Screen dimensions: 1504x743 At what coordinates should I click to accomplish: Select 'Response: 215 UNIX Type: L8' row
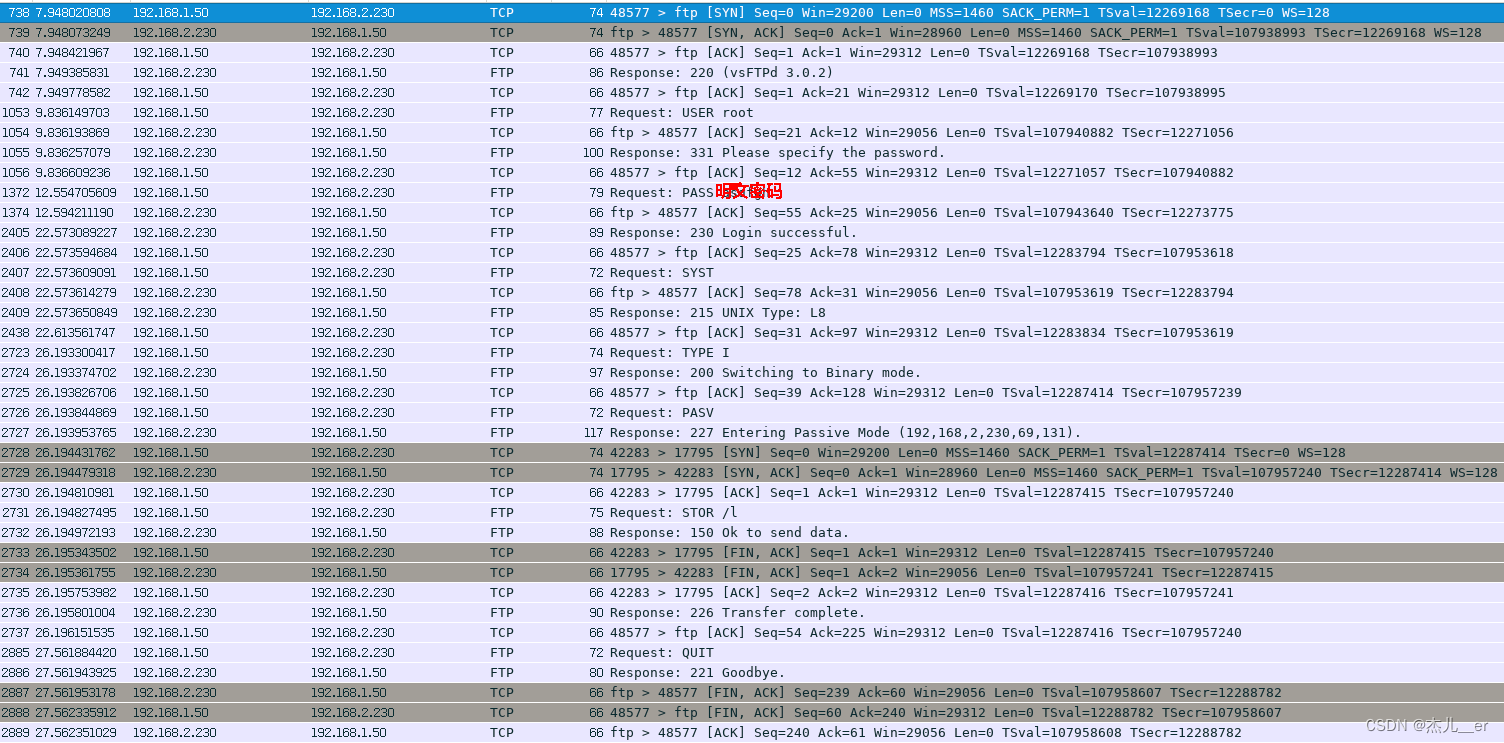tap(752, 313)
